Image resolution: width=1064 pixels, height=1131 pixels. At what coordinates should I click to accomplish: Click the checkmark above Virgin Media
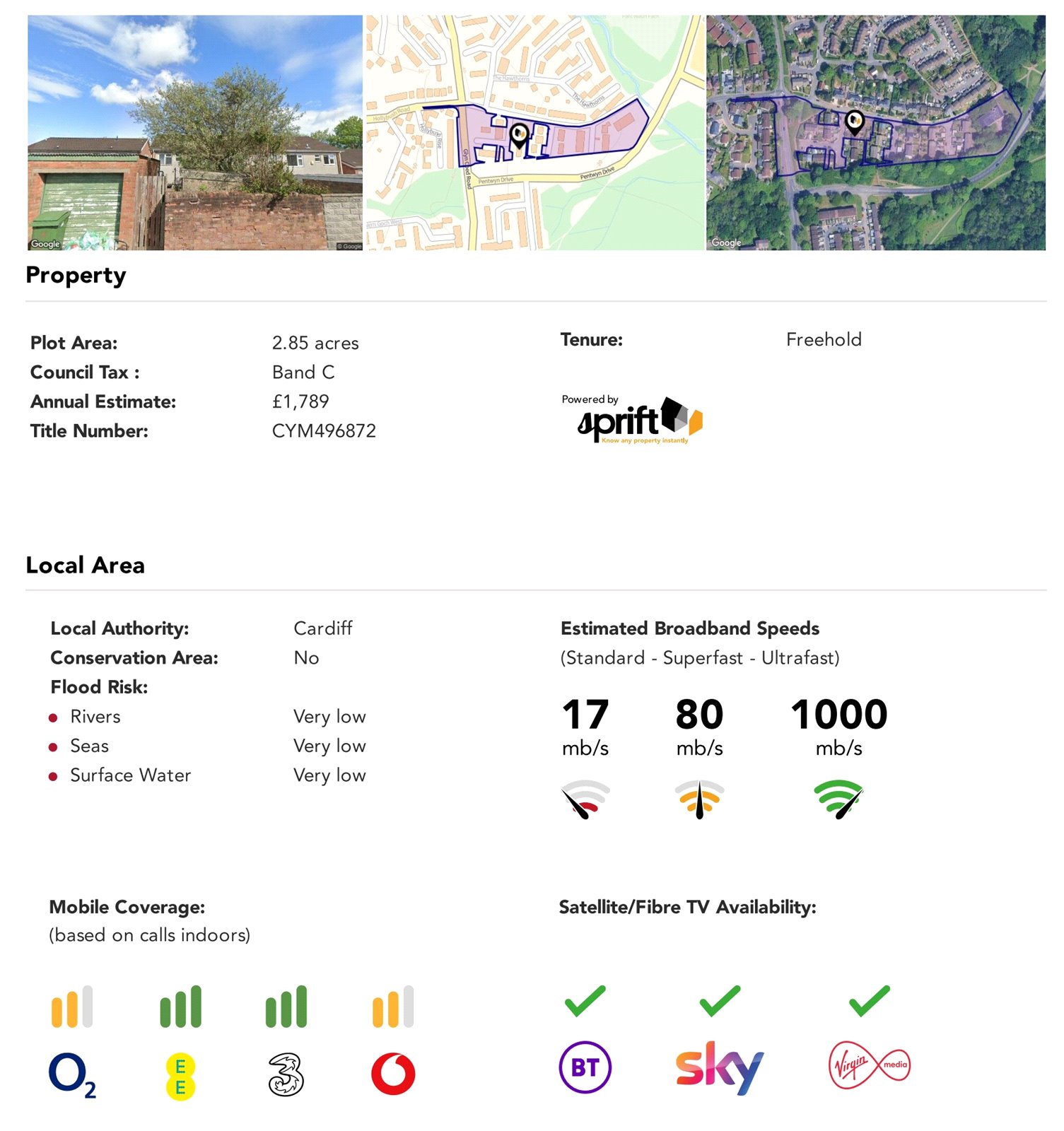click(x=869, y=1001)
